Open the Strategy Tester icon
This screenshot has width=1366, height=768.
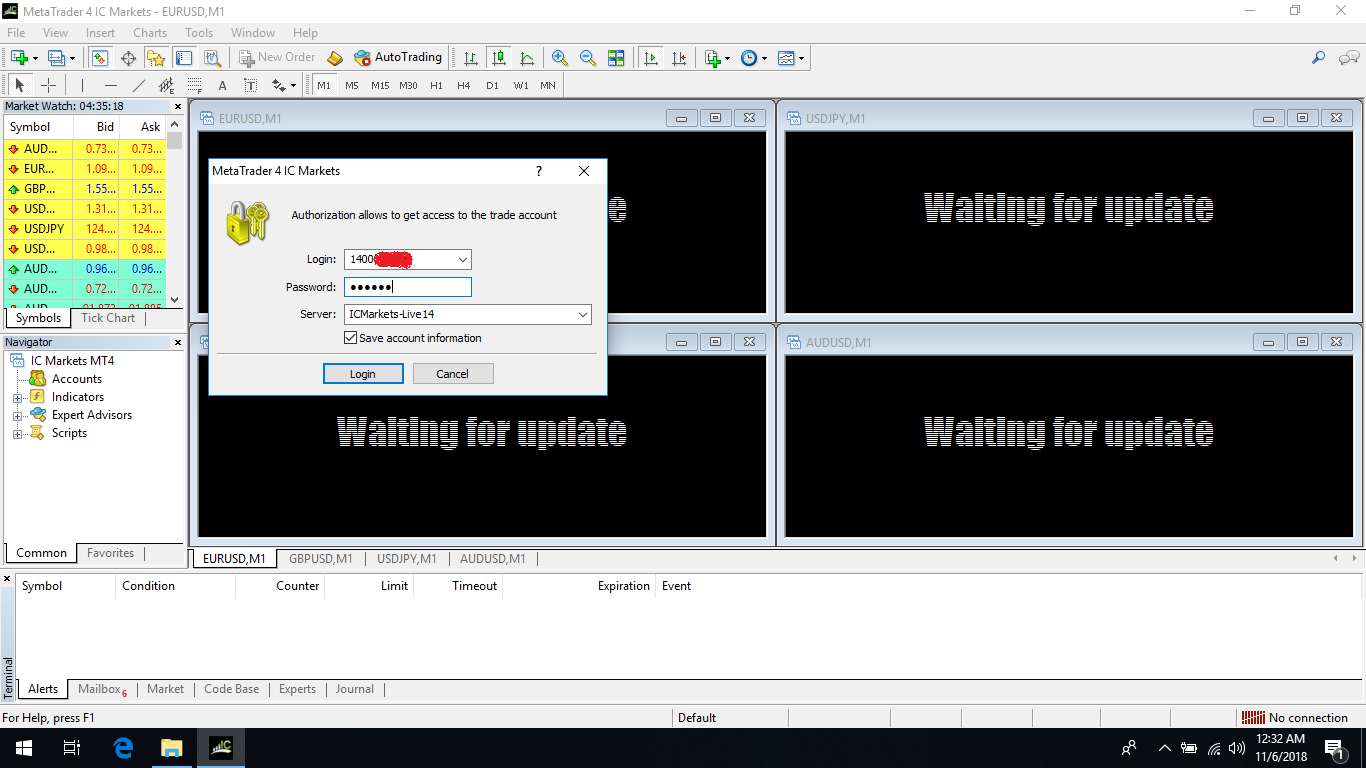click(x=211, y=58)
